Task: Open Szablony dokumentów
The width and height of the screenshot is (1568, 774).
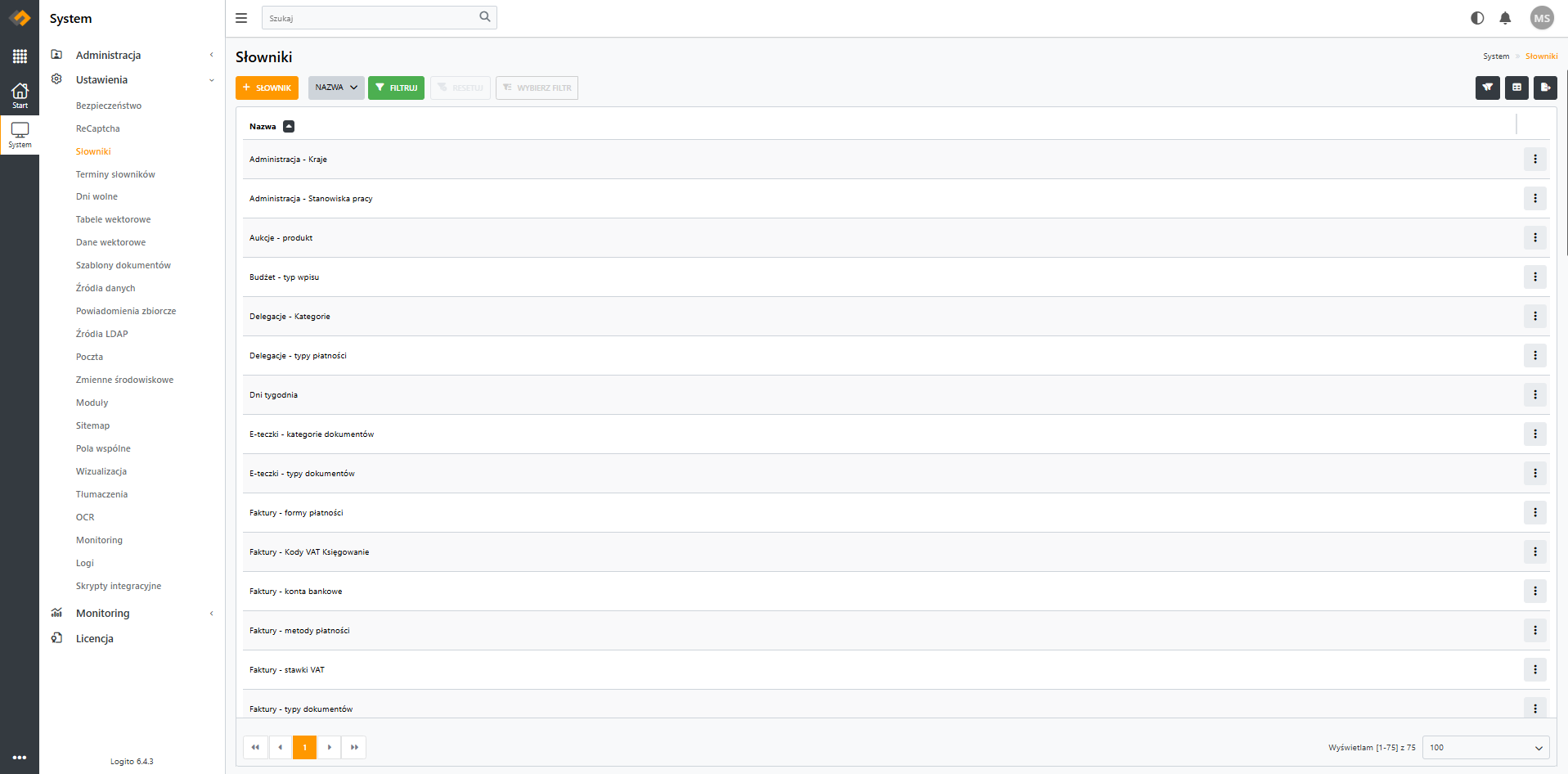Action: [124, 265]
